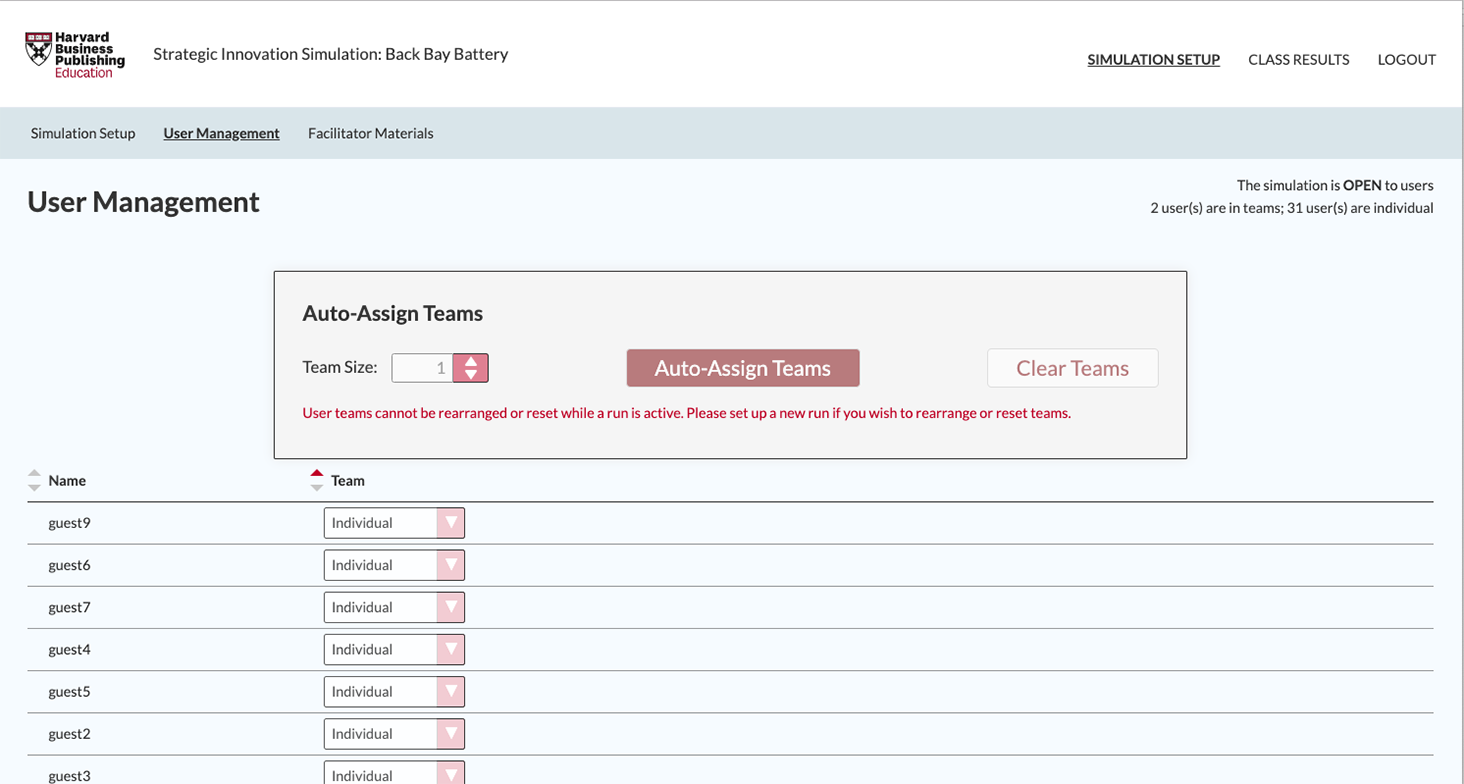Open the Team dropdown for guest5
This screenshot has width=1464, height=784.
coord(394,691)
